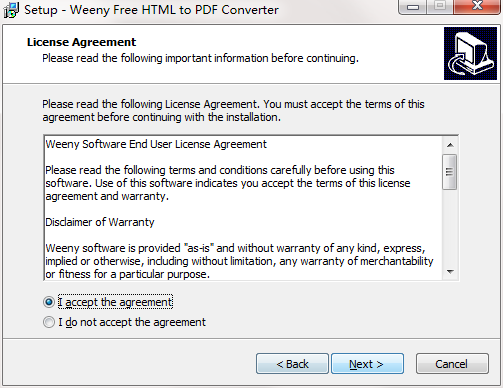Click the 'Disclaimer of Warranty' line in license

[x=100, y=222]
